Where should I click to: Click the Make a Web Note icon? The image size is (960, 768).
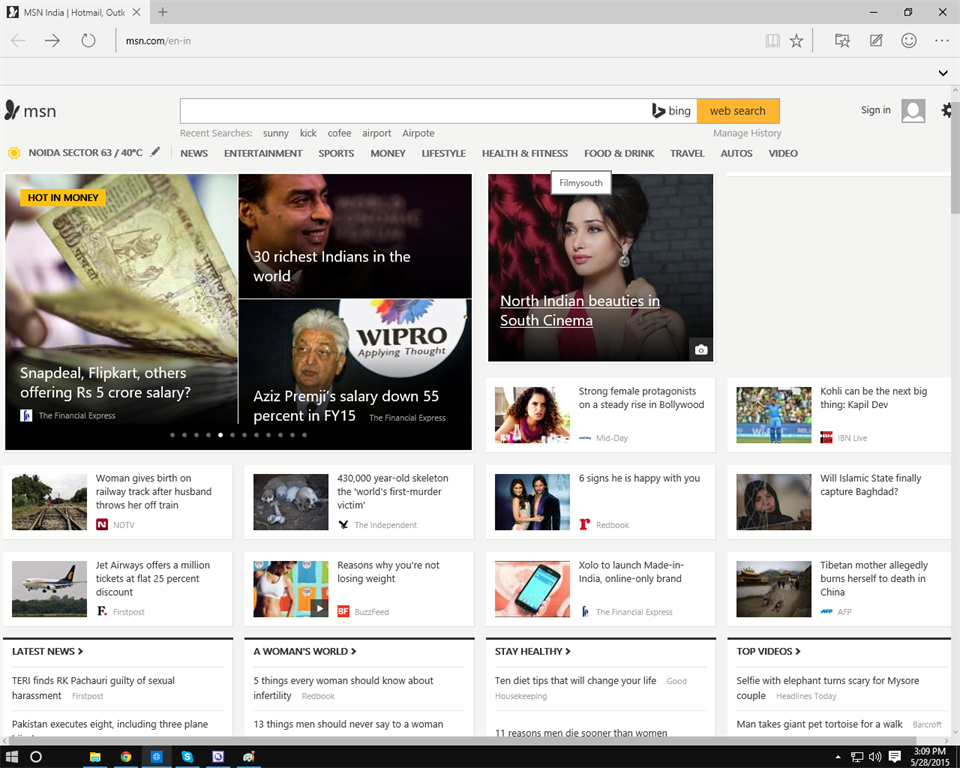tap(876, 41)
